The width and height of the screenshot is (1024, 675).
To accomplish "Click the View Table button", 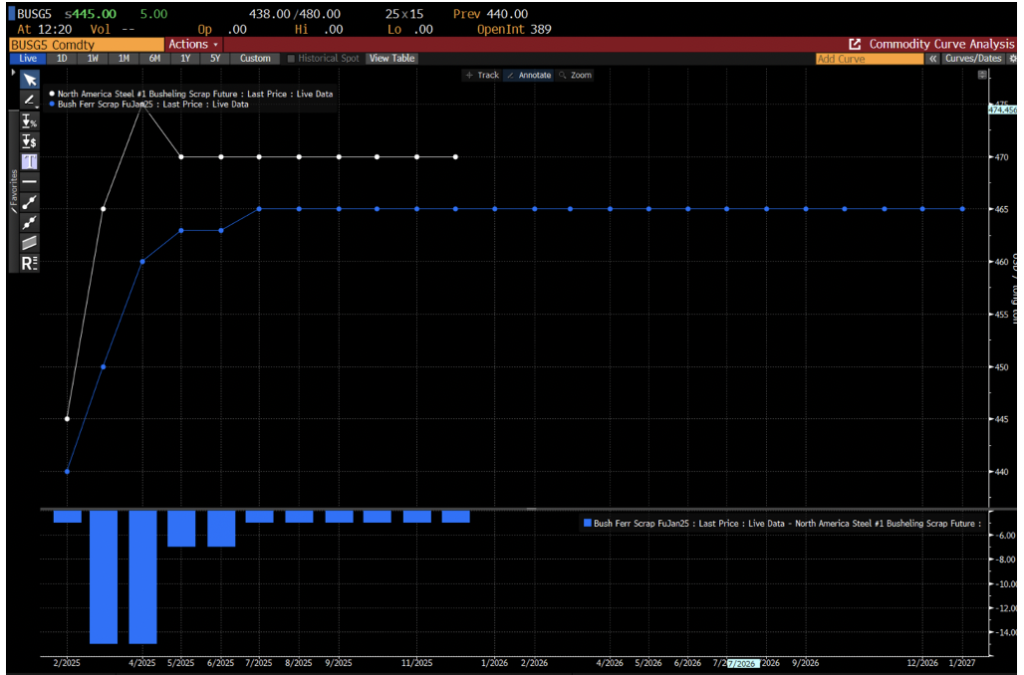I will (392, 59).
